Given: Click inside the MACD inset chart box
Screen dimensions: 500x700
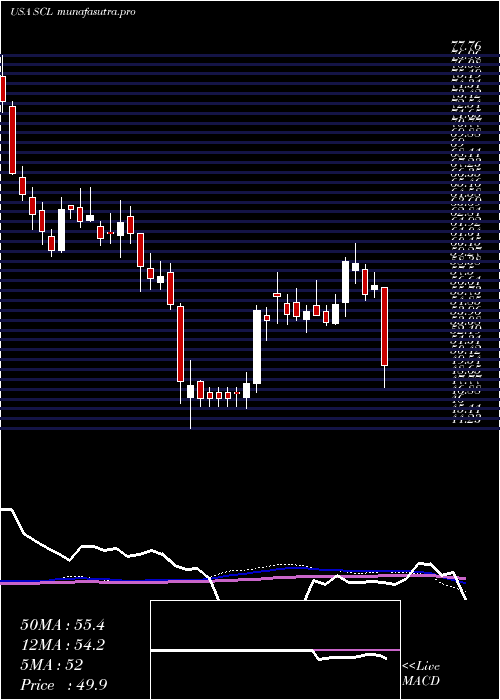Looking at the screenshot, I should click(x=275, y=650).
